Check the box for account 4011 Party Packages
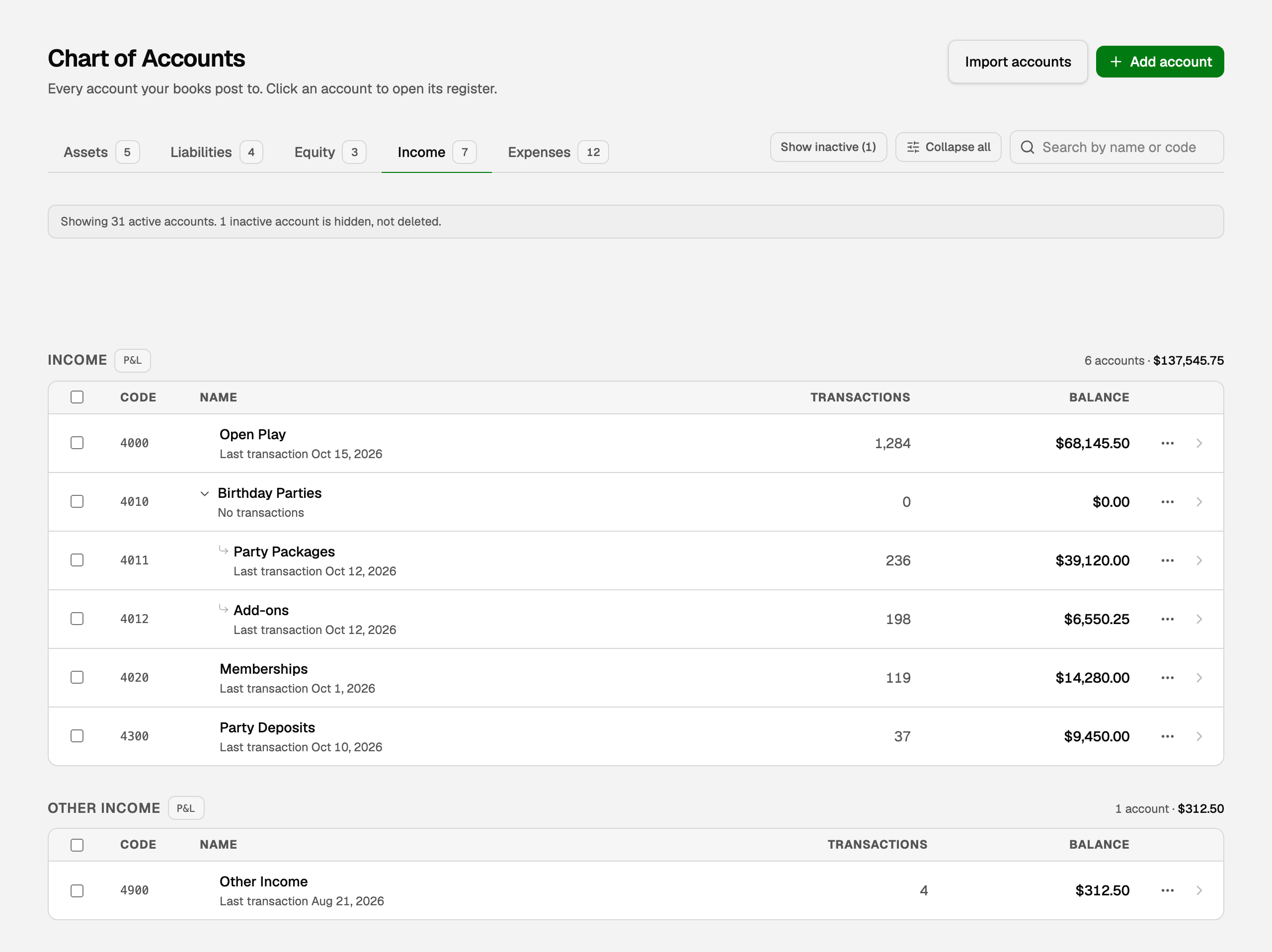The width and height of the screenshot is (1272, 952). (77, 560)
